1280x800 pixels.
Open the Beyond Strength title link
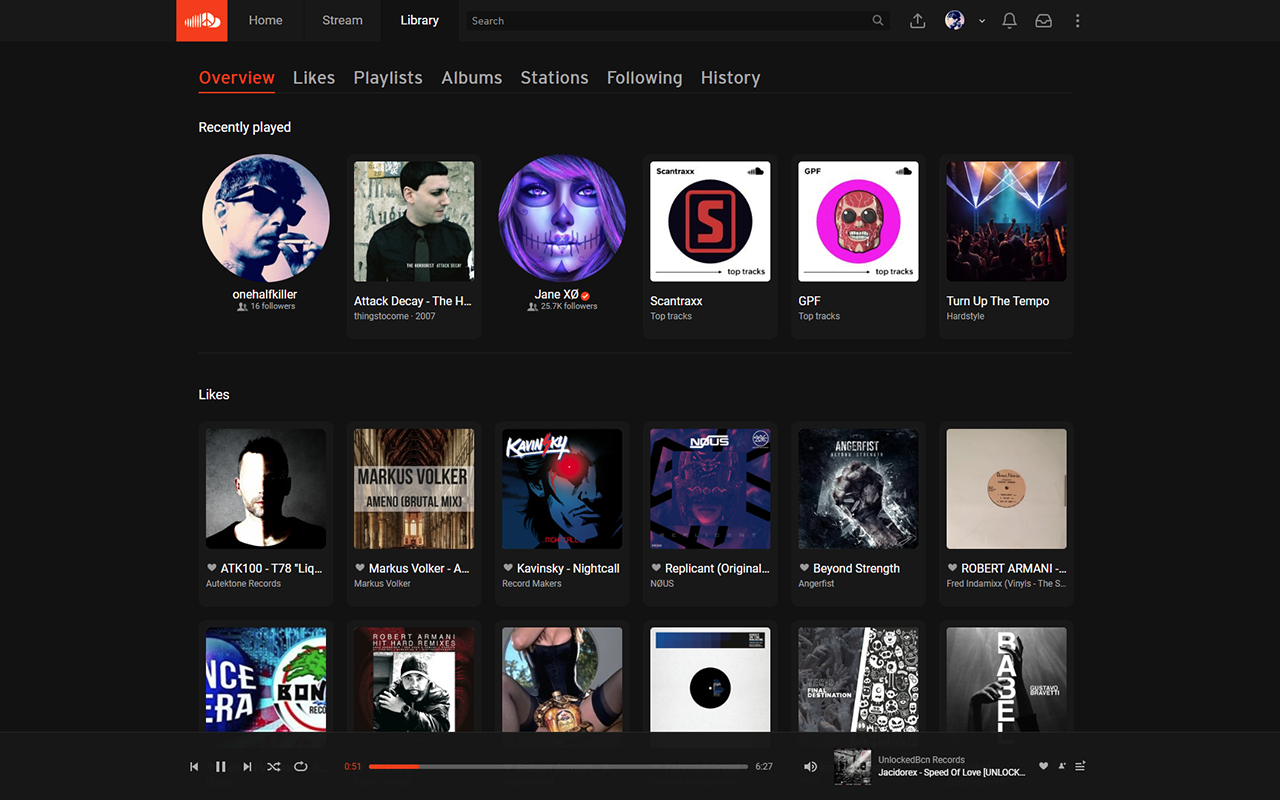856,568
